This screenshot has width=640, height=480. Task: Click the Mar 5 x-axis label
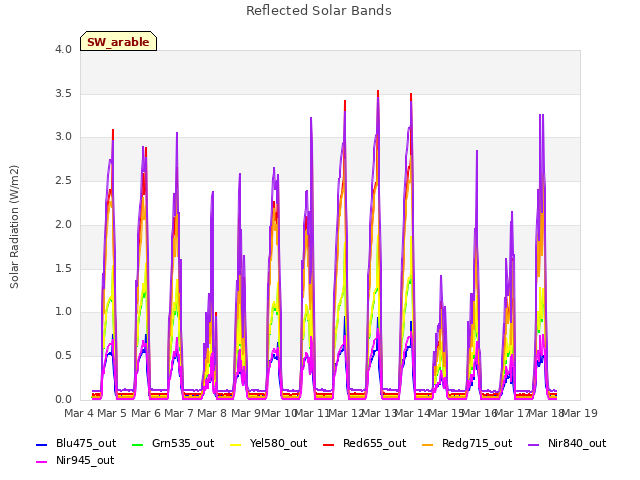pos(112,413)
